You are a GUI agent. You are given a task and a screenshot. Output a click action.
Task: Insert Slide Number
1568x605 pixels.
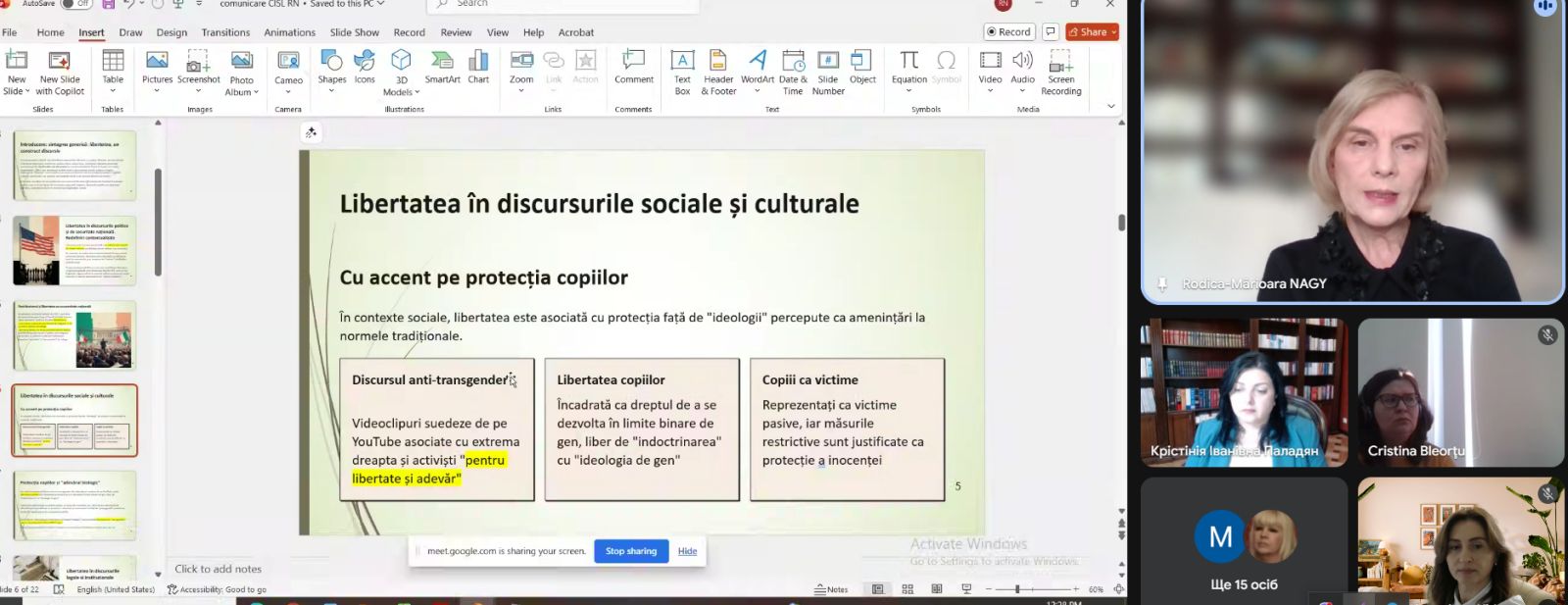click(828, 73)
